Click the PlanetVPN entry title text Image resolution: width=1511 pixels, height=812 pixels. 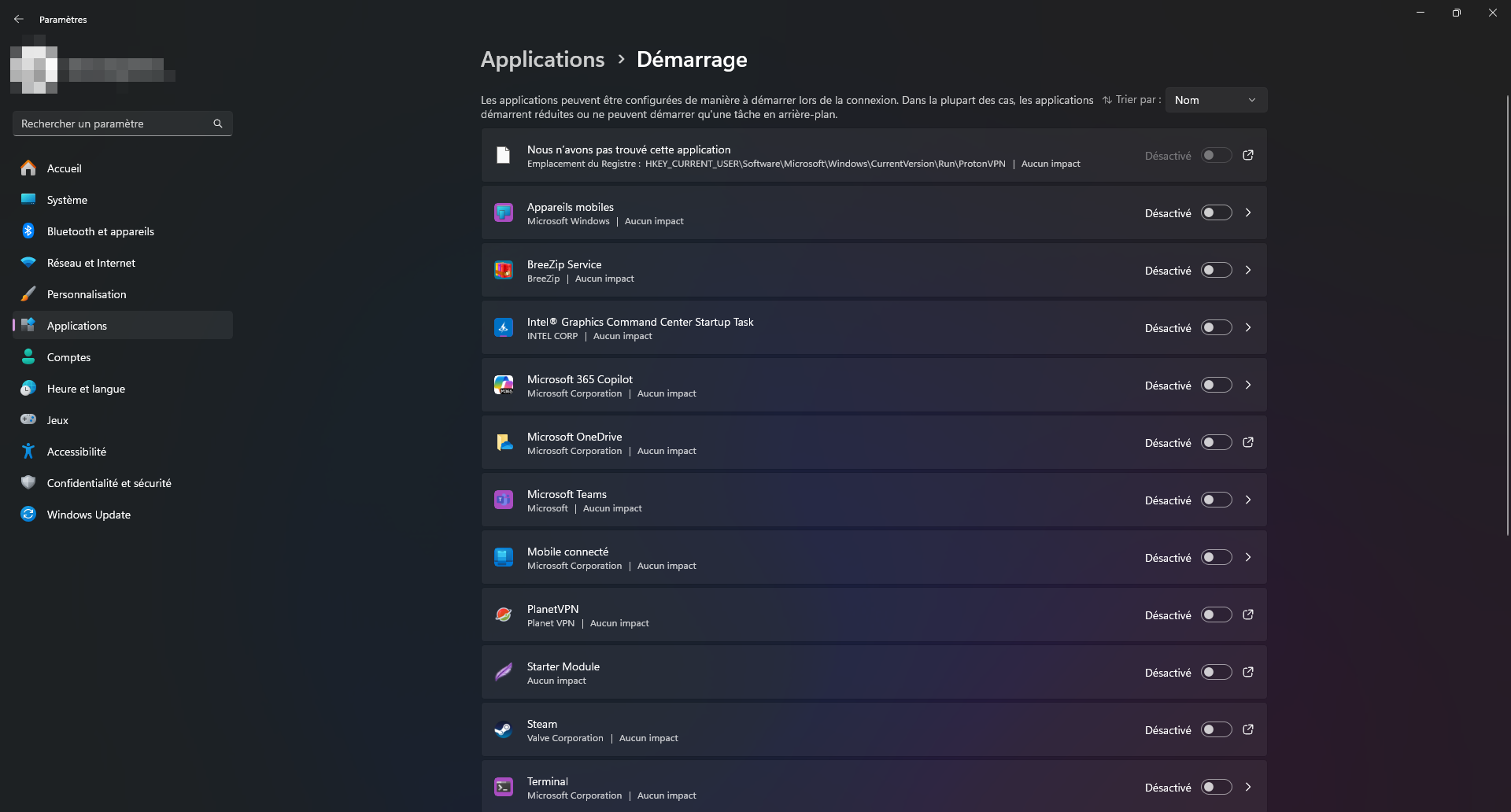pos(552,609)
